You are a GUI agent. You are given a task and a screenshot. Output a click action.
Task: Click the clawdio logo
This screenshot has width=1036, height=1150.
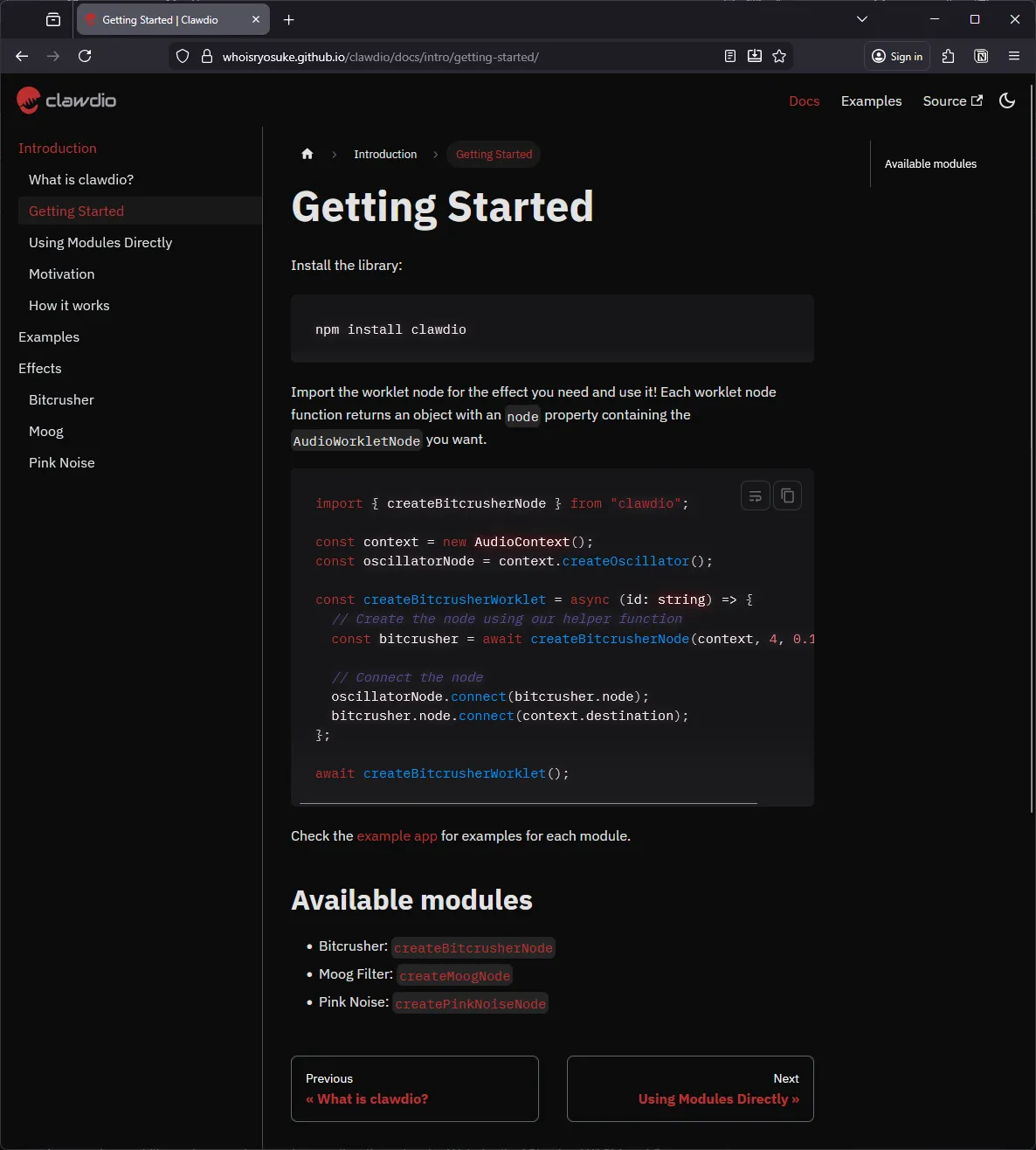tap(66, 101)
